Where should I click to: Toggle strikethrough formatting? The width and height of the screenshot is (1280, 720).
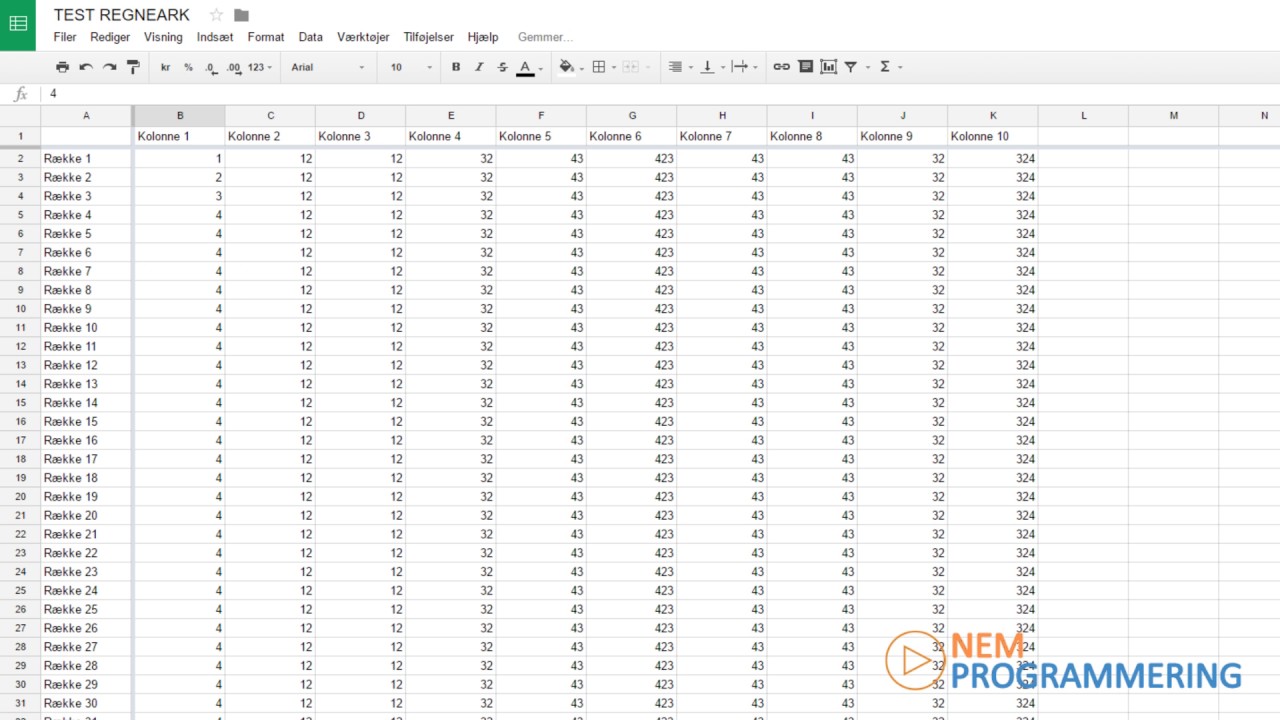point(503,67)
